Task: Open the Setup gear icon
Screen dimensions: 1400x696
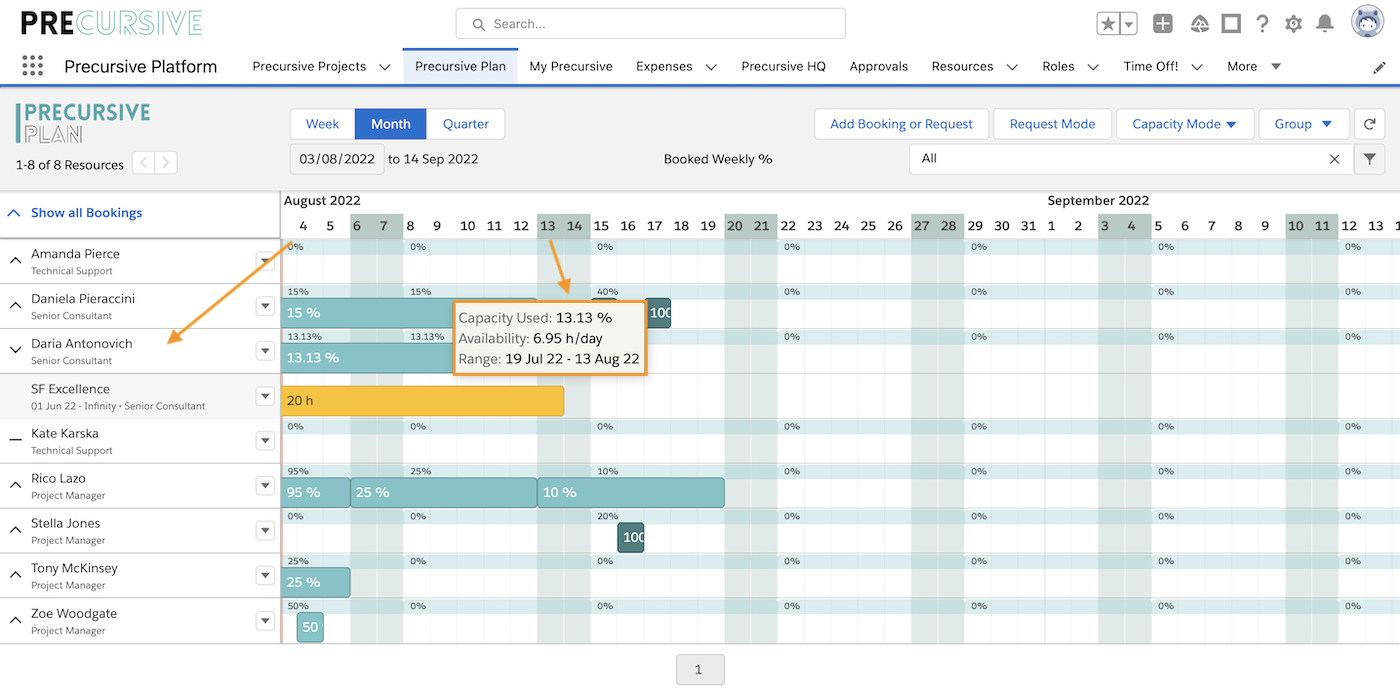Action: [1293, 24]
